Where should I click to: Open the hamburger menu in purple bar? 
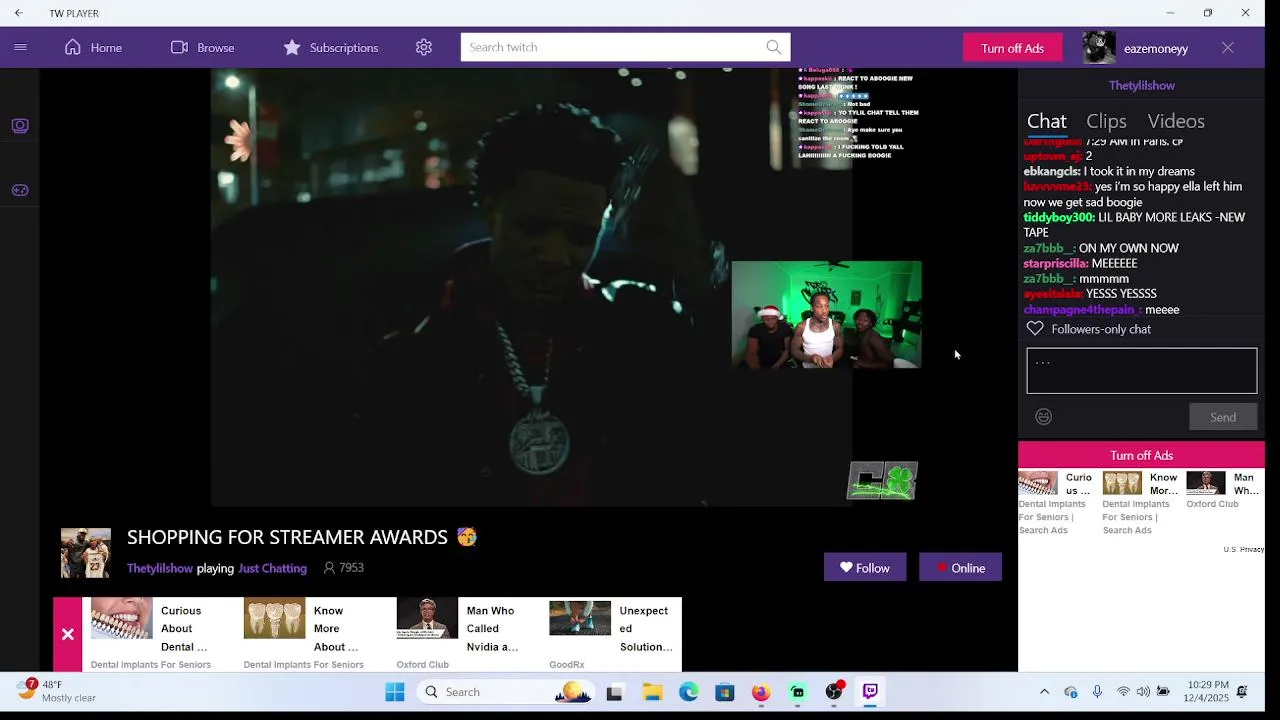pyautogui.click(x=20, y=47)
